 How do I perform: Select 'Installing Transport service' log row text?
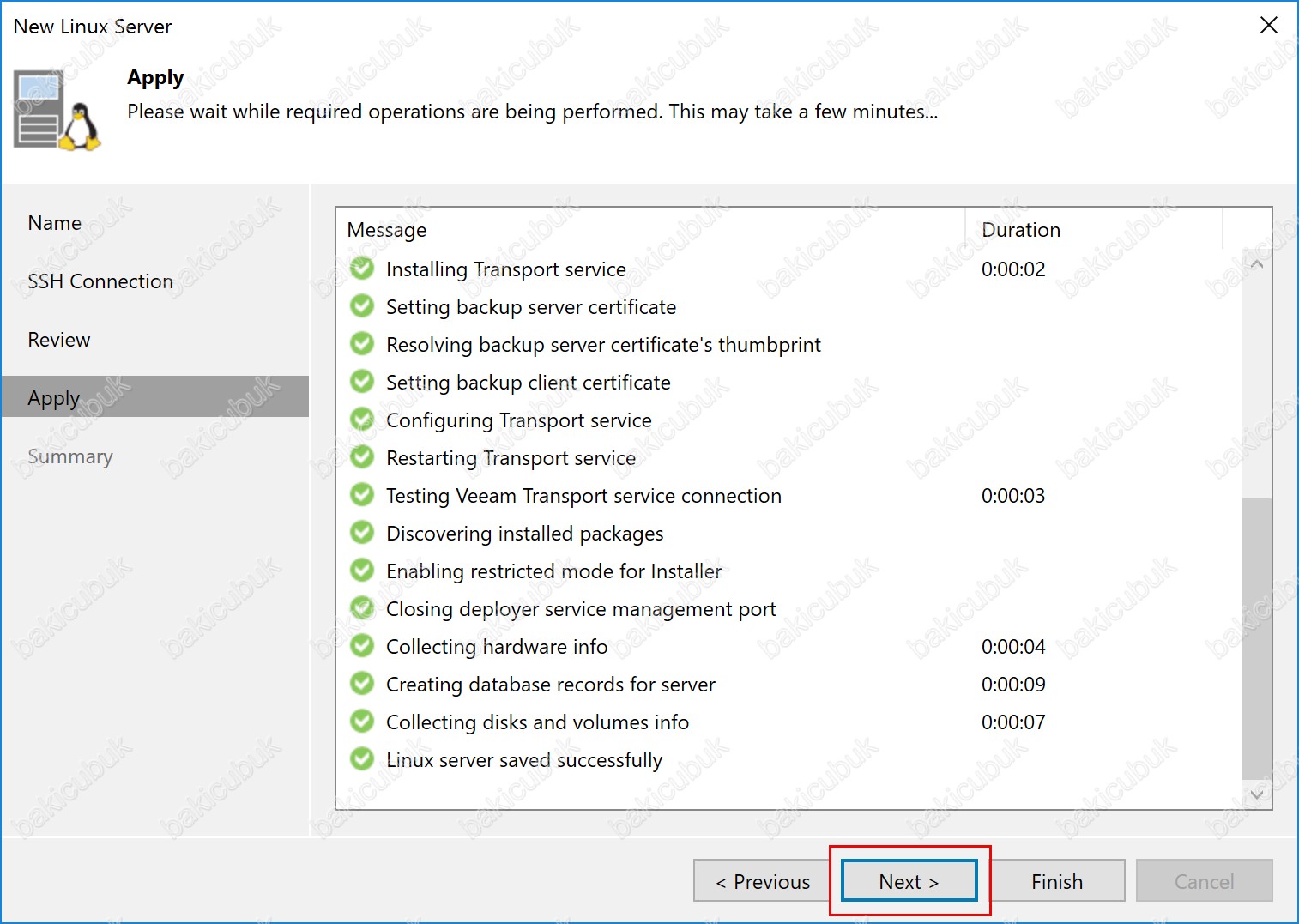coord(506,269)
